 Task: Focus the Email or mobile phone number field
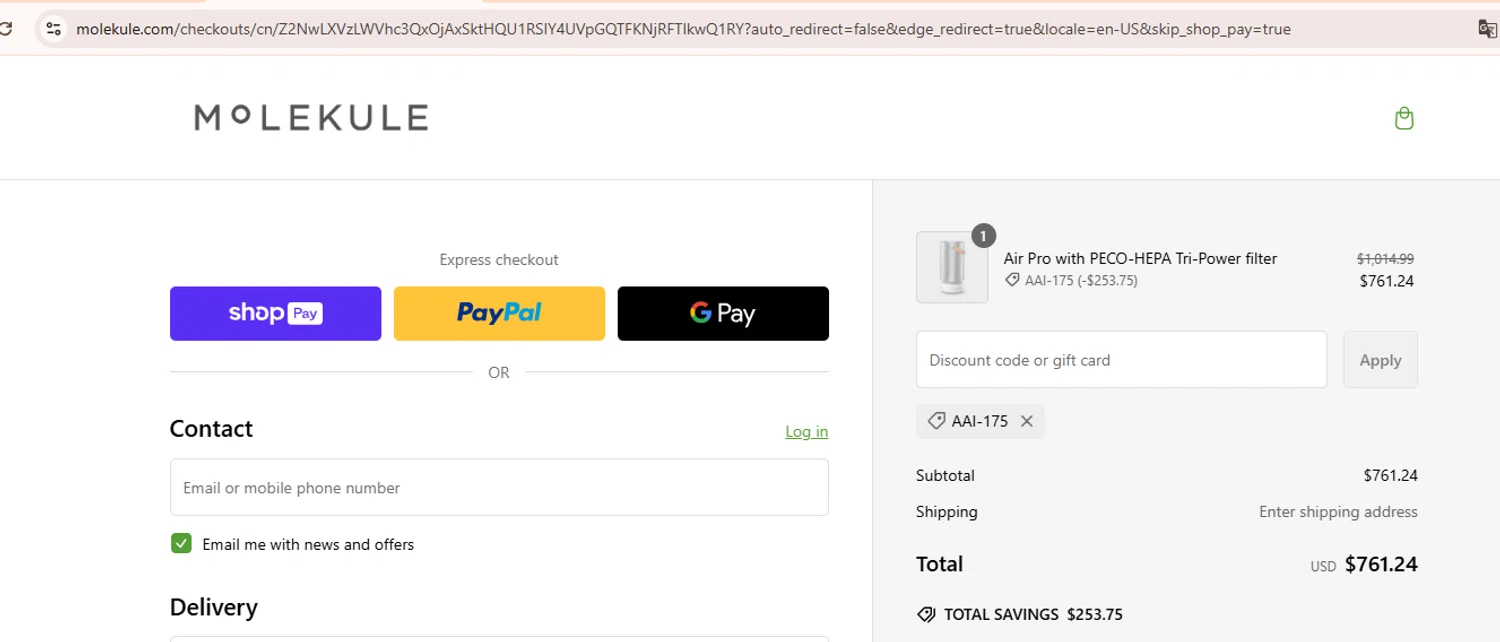499,487
